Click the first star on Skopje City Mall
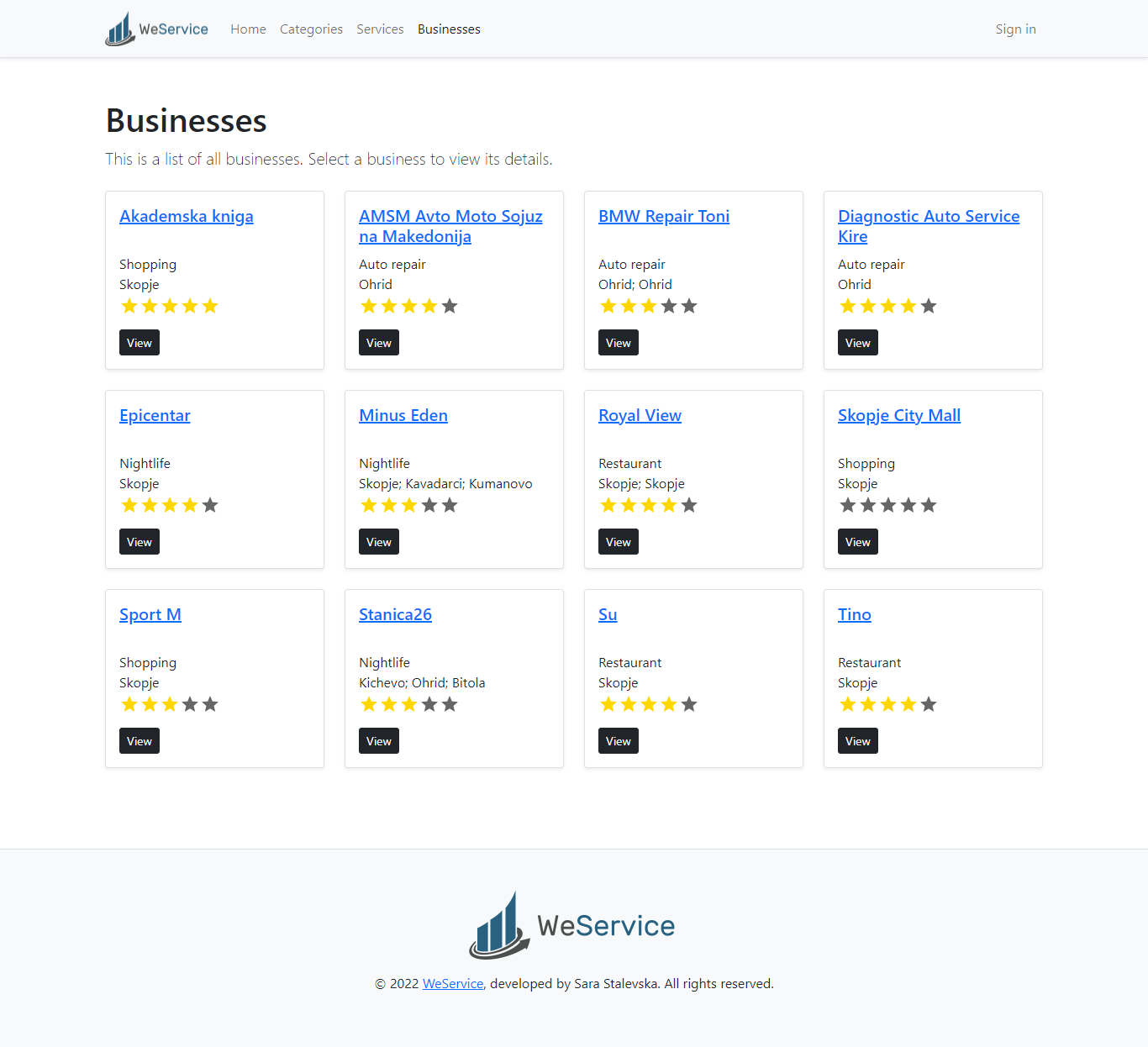The width and height of the screenshot is (1148, 1047). (848, 505)
